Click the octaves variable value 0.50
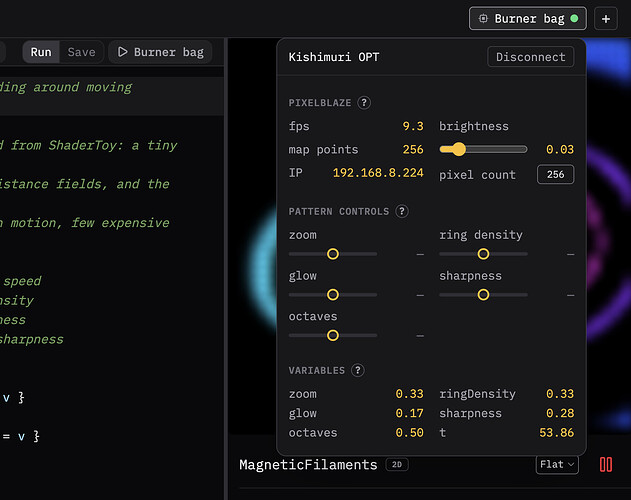This screenshot has height=500, width=631. (x=409, y=433)
